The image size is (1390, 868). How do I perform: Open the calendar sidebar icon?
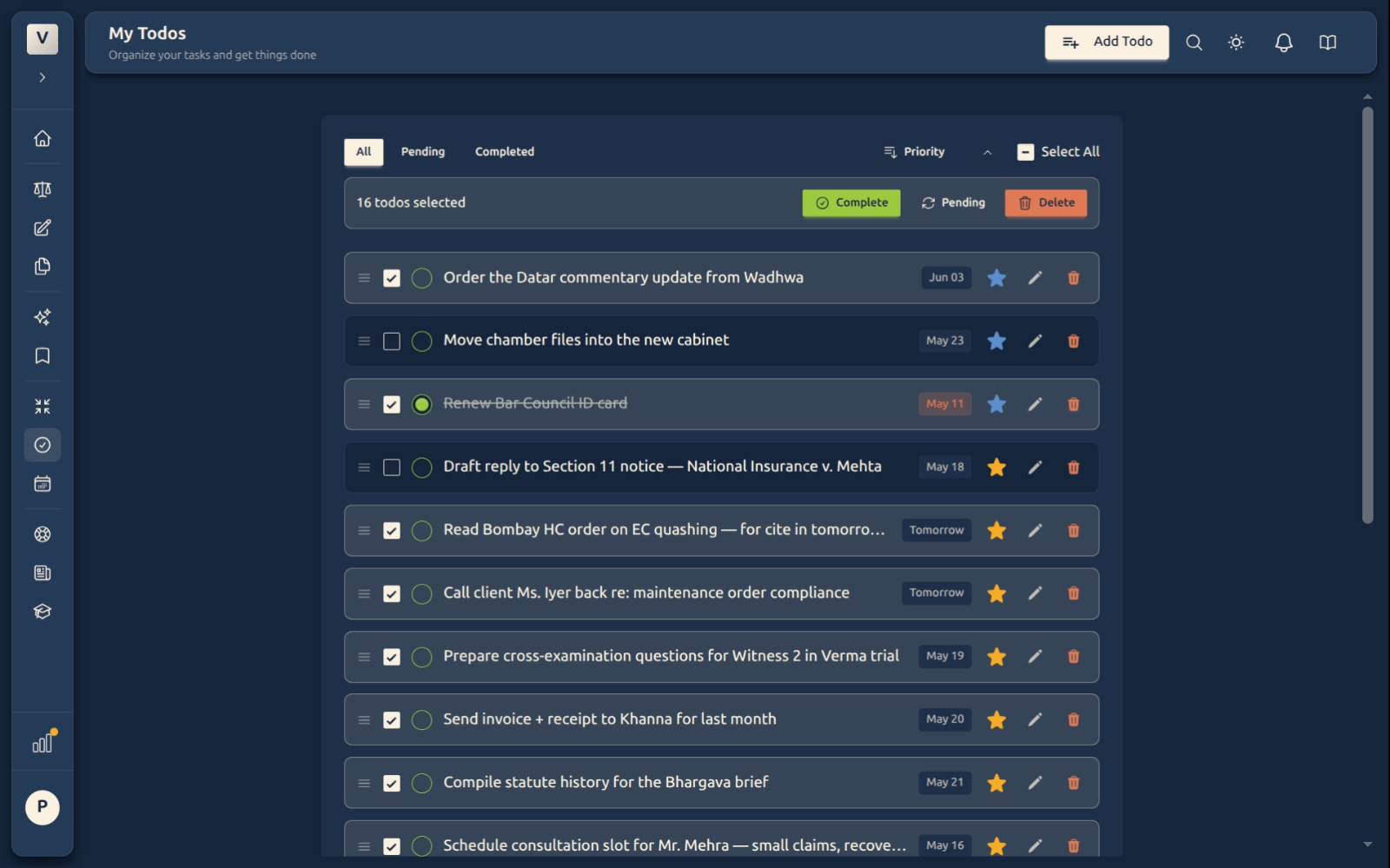tap(42, 484)
